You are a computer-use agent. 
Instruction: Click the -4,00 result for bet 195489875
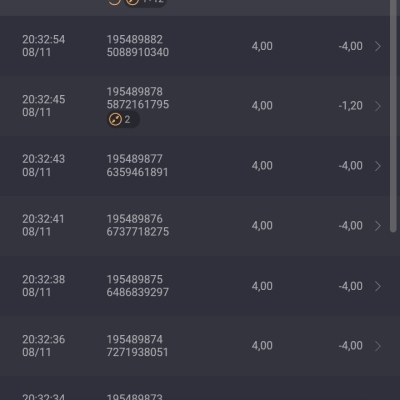(x=351, y=286)
